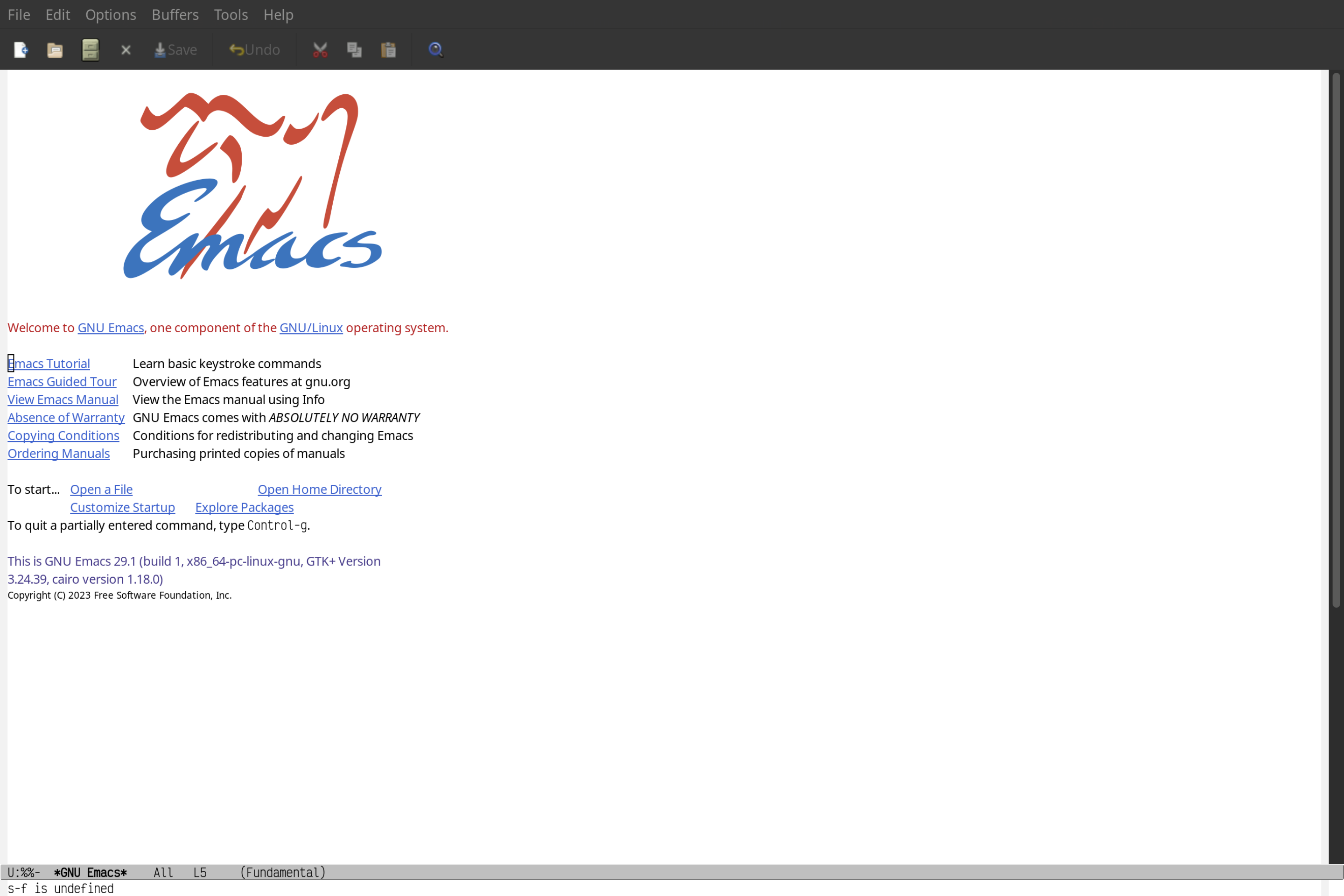Expand the Options menu
The width and height of the screenshot is (1344, 896).
110,14
